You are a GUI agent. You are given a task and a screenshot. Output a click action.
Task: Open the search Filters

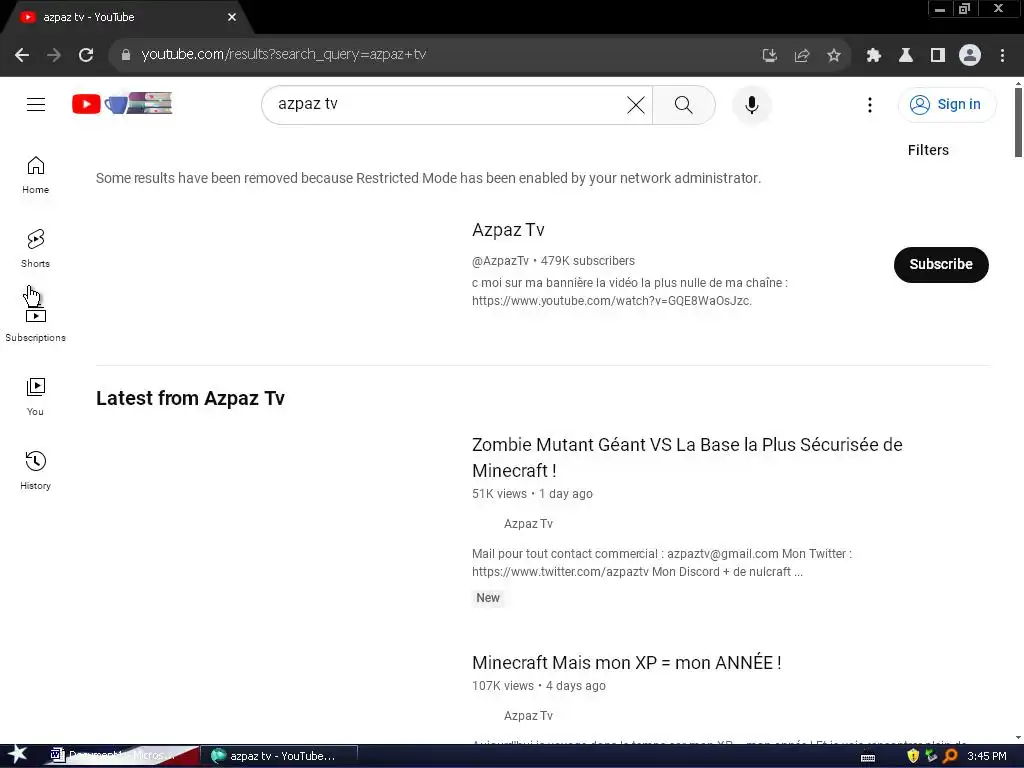coord(928,150)
